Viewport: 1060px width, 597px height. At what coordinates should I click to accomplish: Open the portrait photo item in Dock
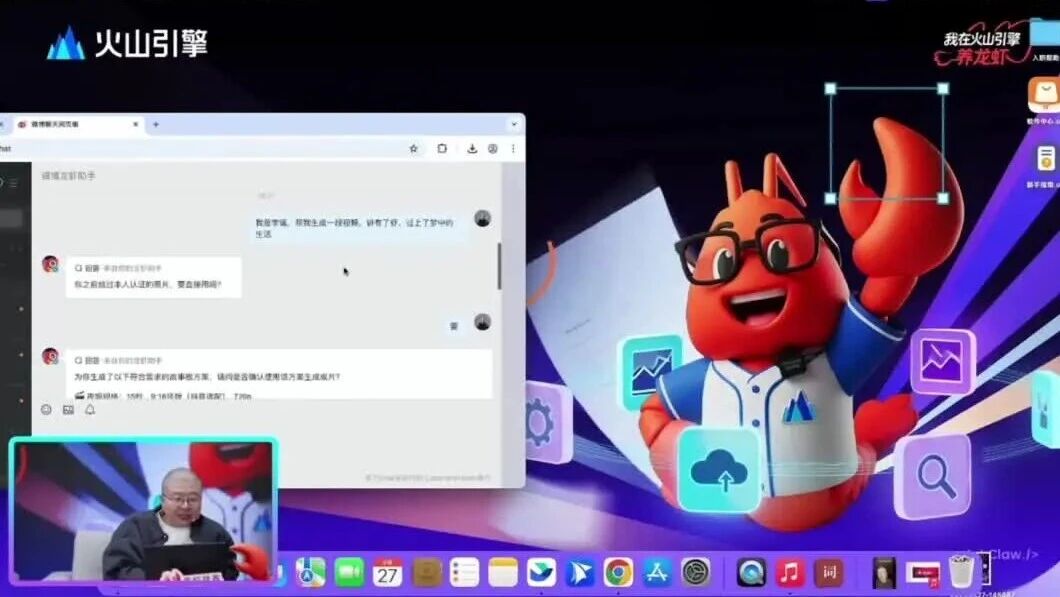(x=884, y=573)
